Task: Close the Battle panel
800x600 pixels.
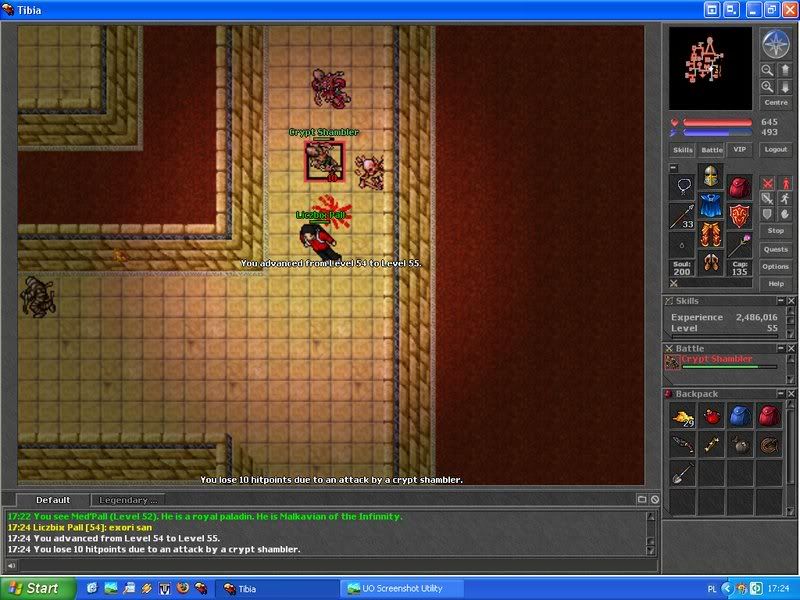Action: pos(791,348)
